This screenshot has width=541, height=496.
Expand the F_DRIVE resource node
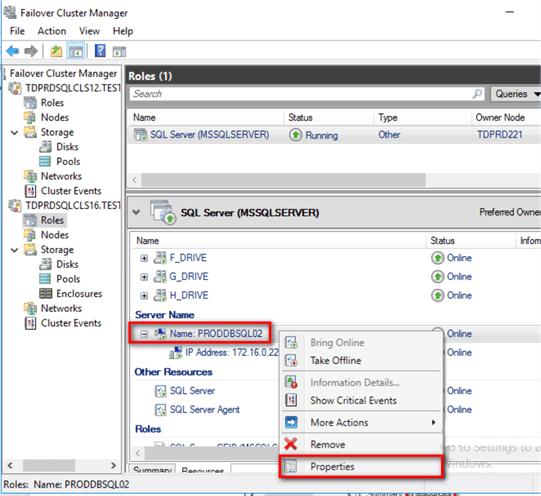[144, 258]
